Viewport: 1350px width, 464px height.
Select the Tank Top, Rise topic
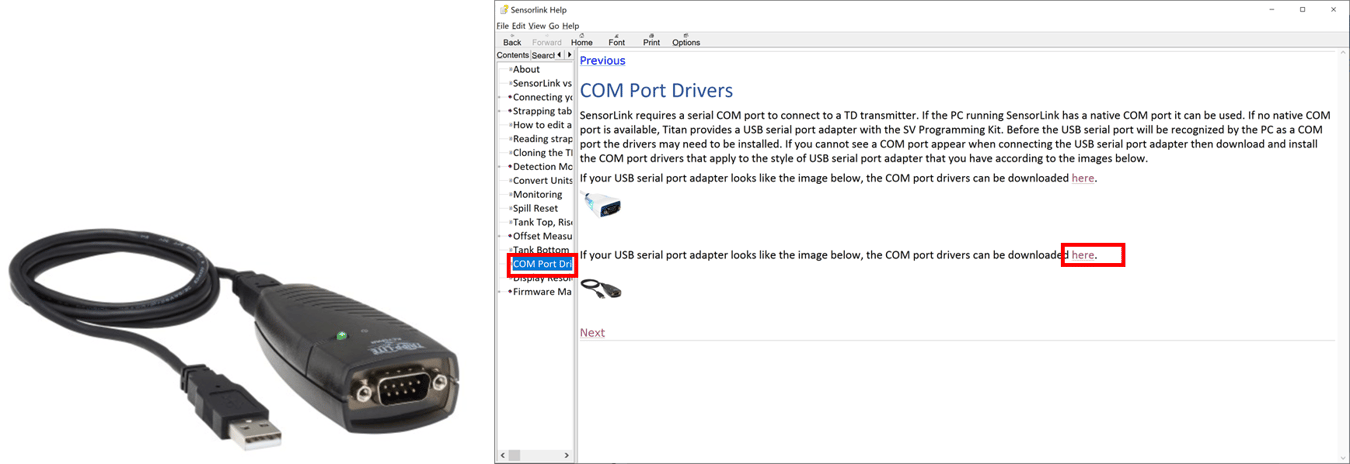pyautogui.click(x=542, y=222)
